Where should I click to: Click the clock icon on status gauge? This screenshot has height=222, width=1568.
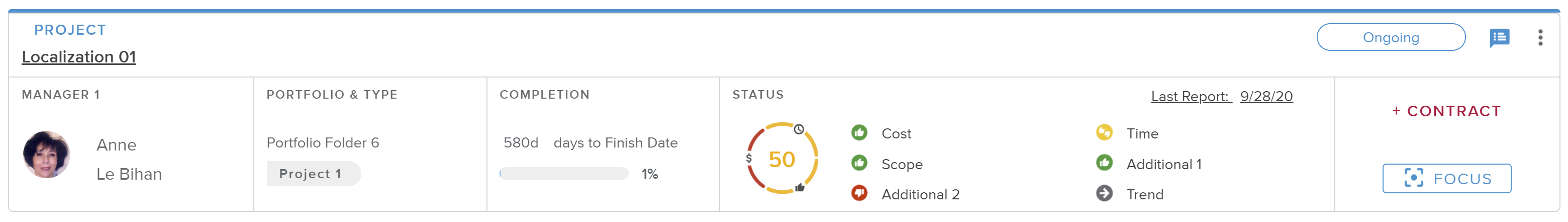799,129
